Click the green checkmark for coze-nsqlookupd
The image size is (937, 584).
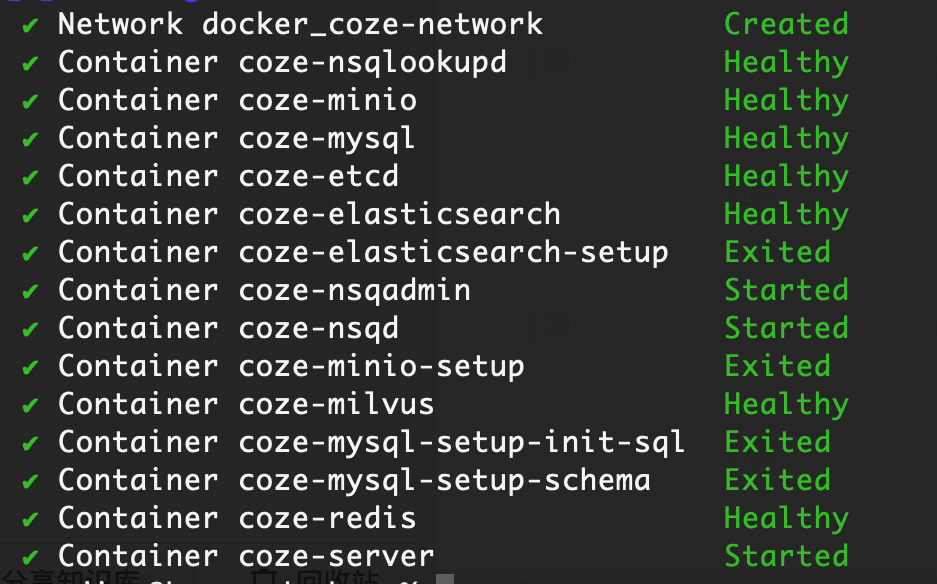[x=30, y=63]
